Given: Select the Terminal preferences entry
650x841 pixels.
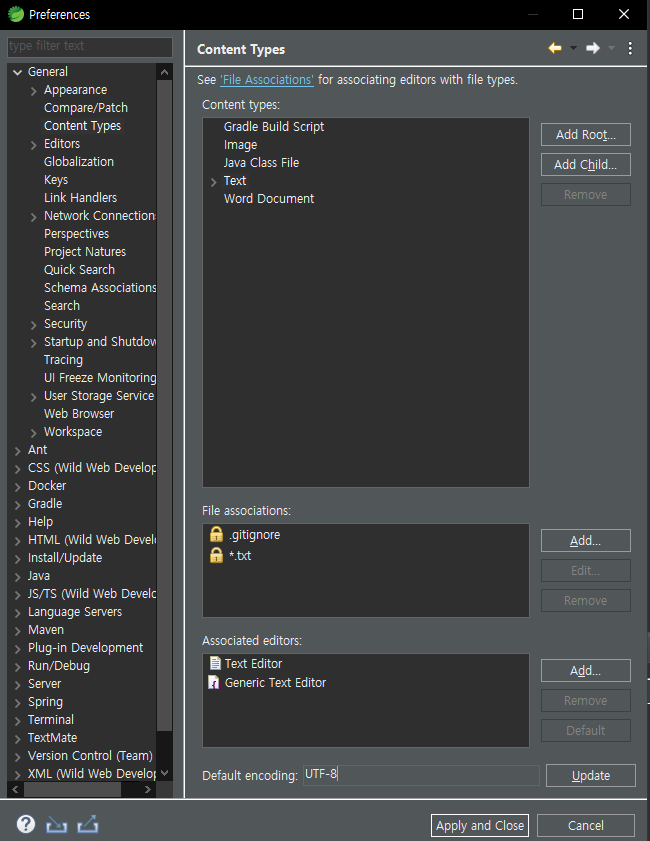Looking at the screenshot, I should pos(50,720).
